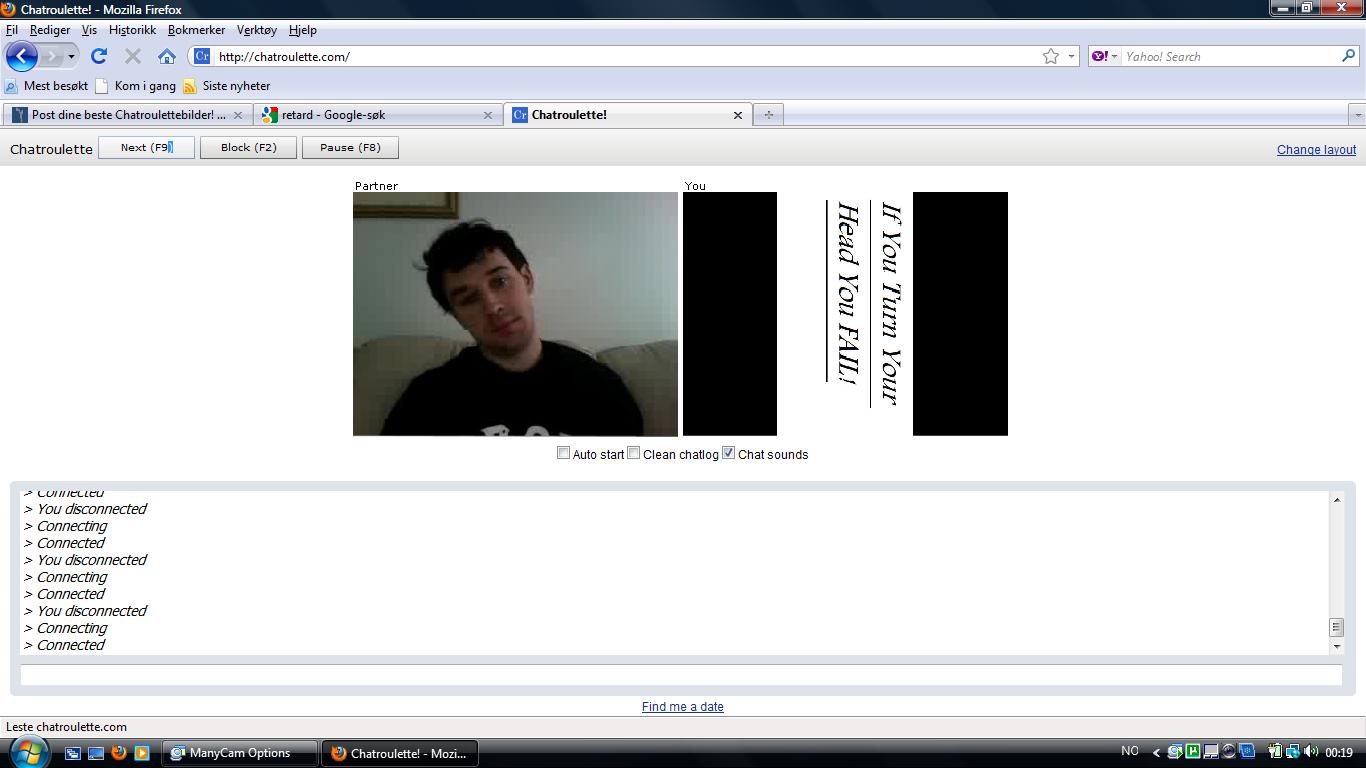Open the 'Kom i gang' bookmark
The height and width of the screenshot is (768, 1366).
[x=135, y=86]
